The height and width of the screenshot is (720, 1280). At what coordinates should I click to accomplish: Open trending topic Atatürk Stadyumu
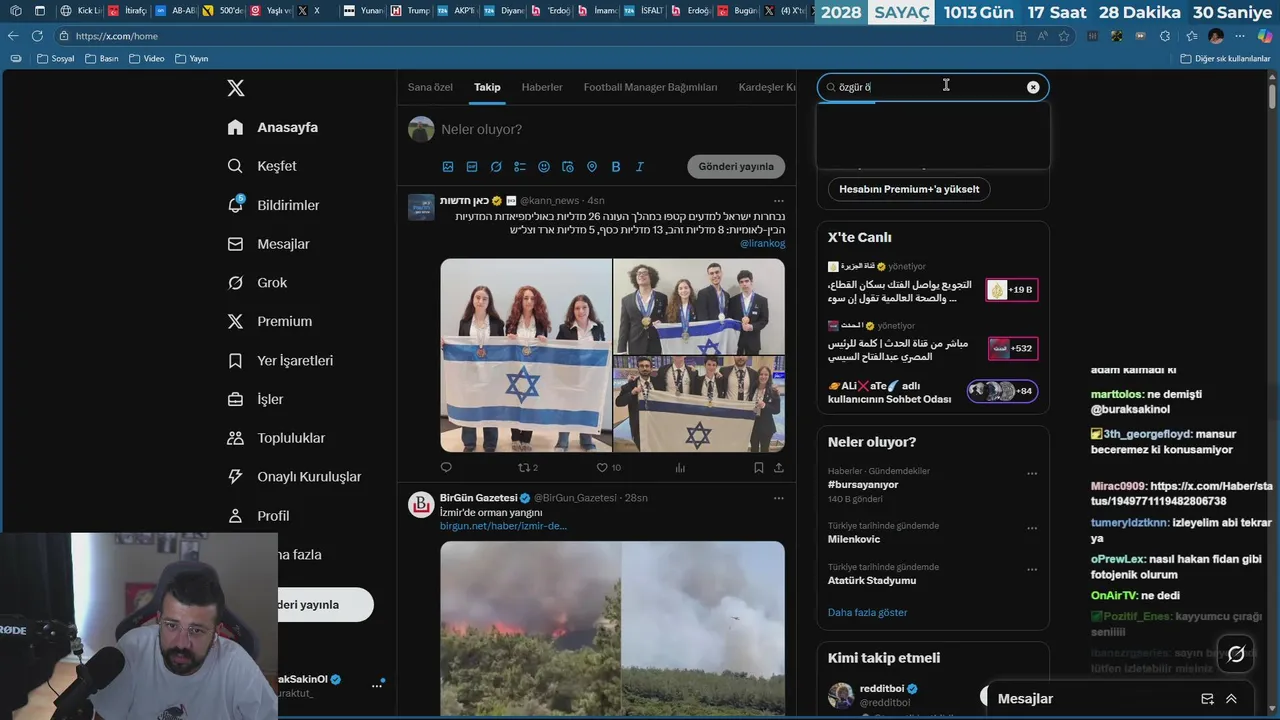click(872, 580)
